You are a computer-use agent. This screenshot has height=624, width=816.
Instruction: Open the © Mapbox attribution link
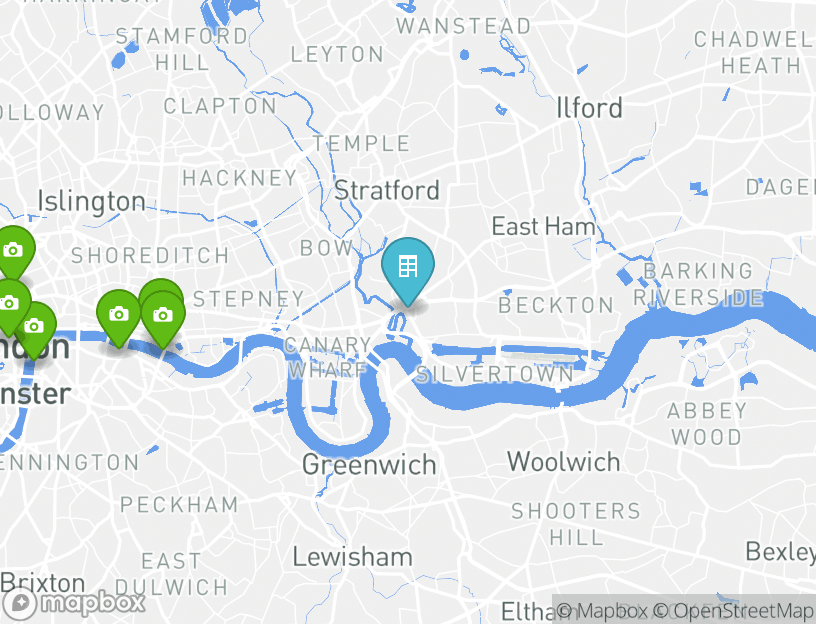(x=602, y=610)
